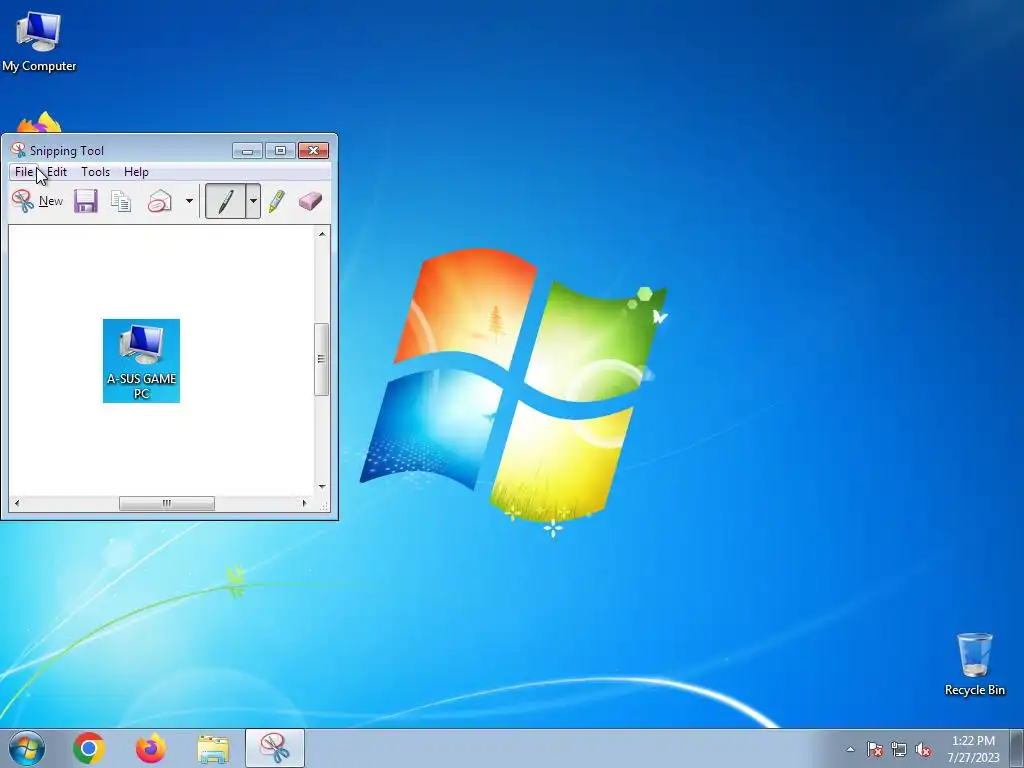Select the pink Eraser tool
The height and width of the screenshot is (768, 1024).
(310, 201)
